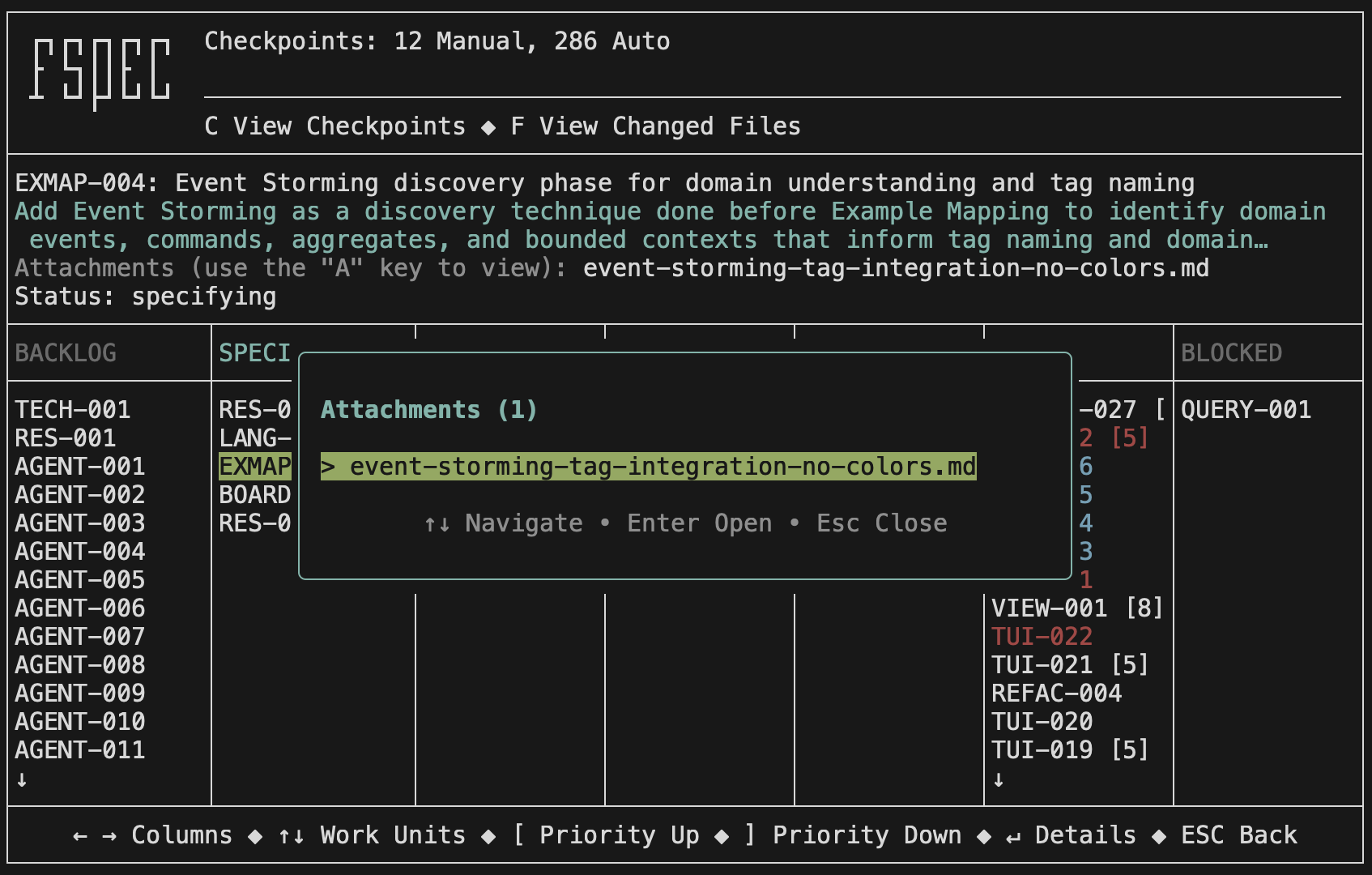
Task: Select AGENT-002 work unit
Action: [80, 495]
